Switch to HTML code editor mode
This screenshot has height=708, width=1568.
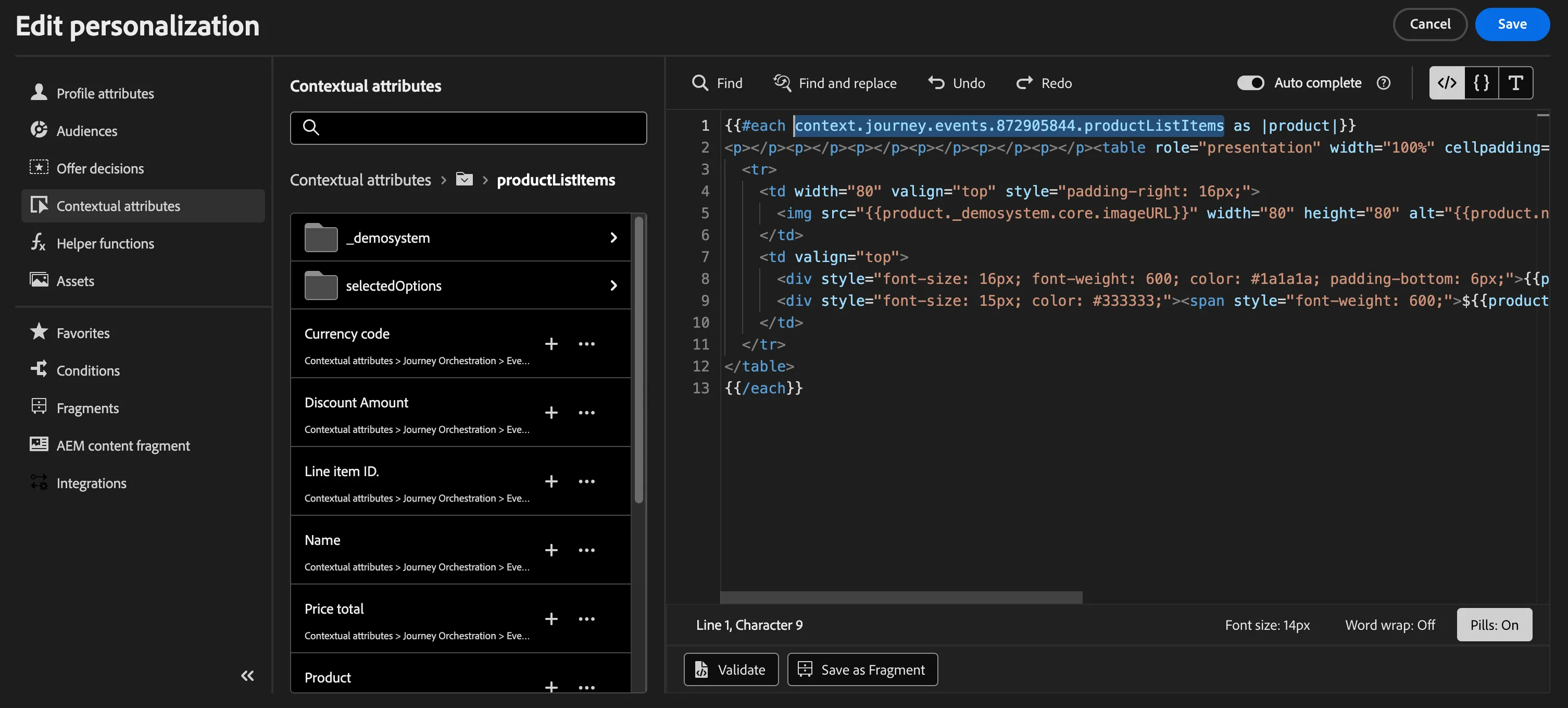click(1446, 82)
